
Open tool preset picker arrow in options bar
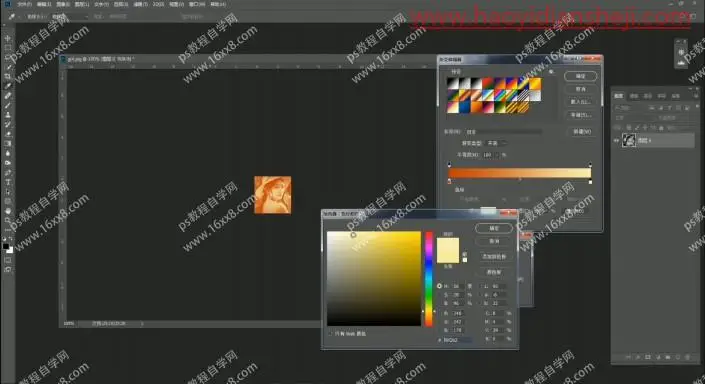19,17
